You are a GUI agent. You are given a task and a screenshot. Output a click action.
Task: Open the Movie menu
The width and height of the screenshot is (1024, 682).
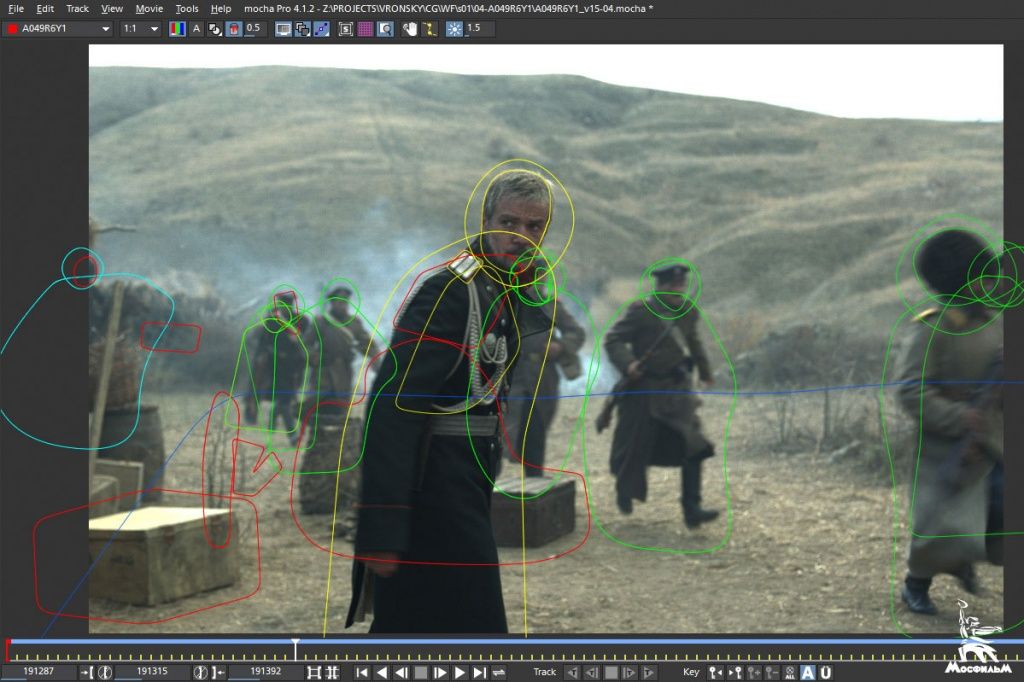149,8
